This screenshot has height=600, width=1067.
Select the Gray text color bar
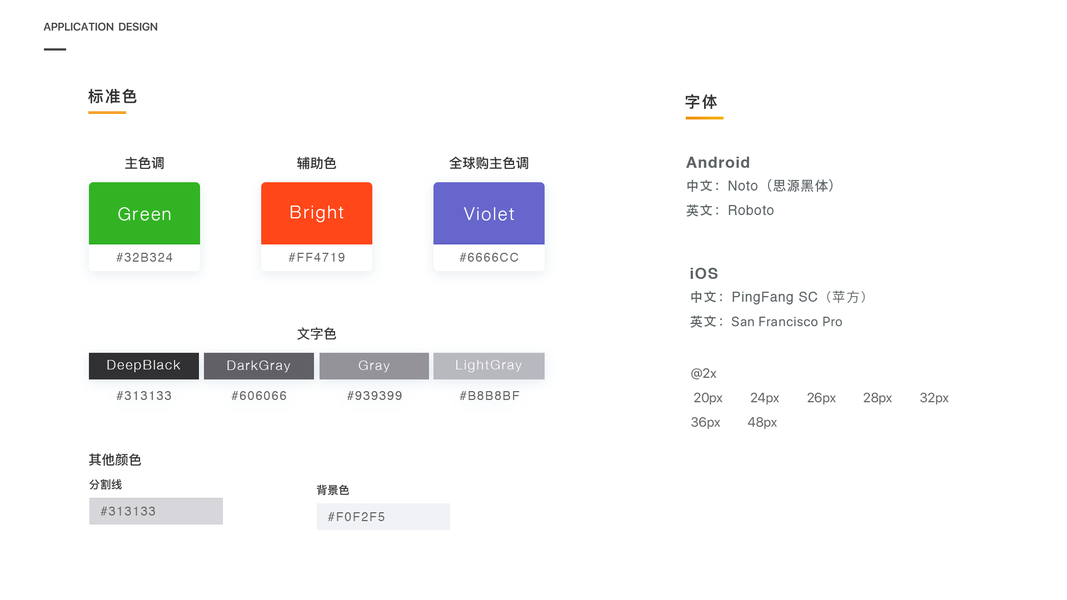pos(374,366)
